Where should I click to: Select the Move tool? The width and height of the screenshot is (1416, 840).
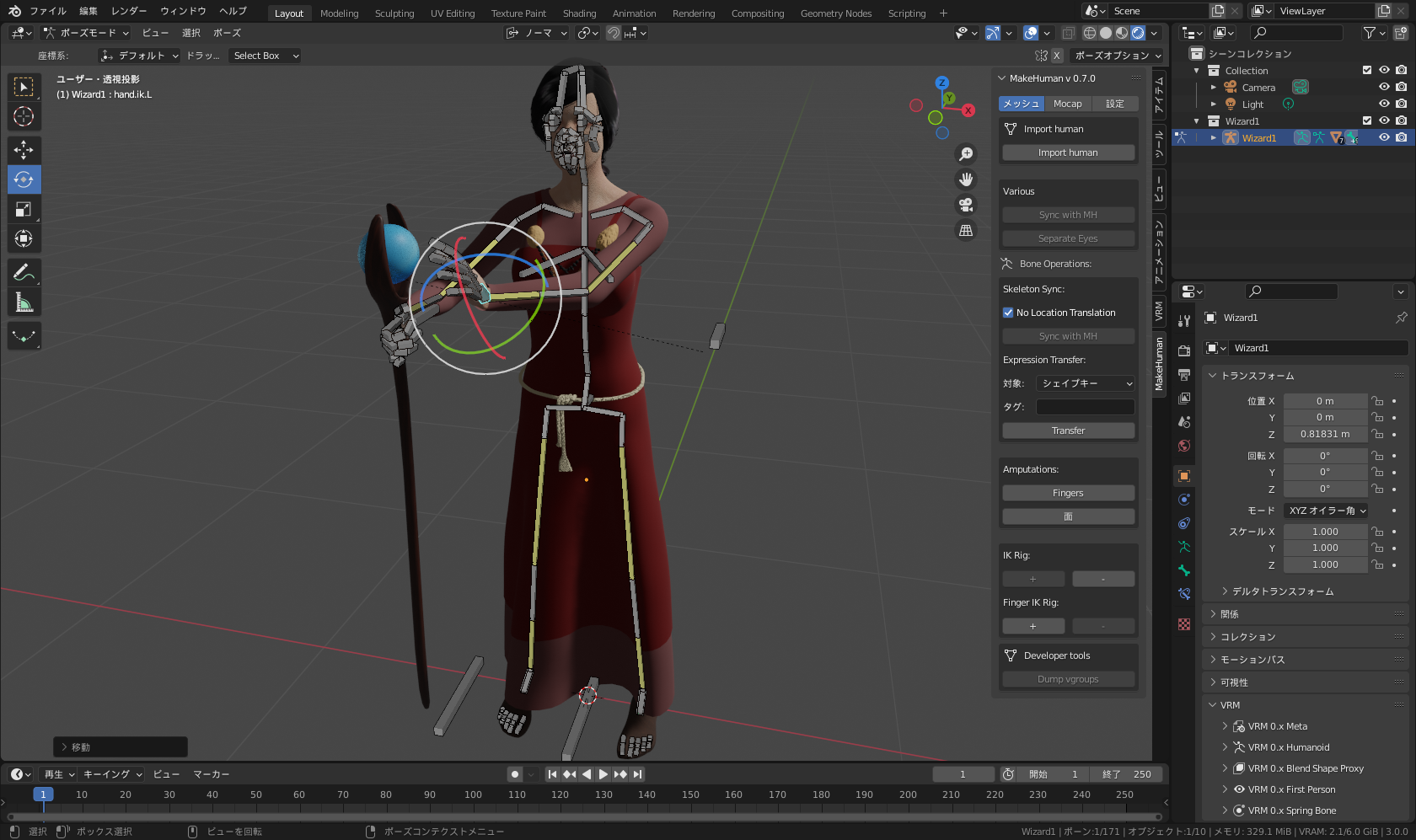24,150
